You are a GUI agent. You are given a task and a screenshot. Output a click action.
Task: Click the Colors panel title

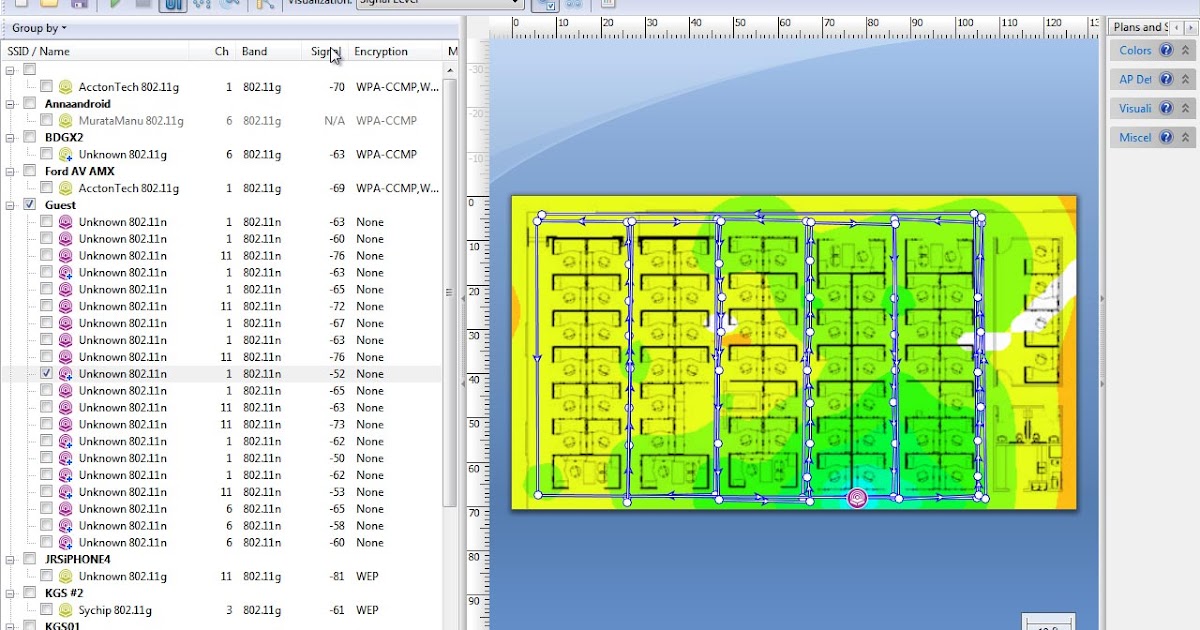pos(1135,51)
